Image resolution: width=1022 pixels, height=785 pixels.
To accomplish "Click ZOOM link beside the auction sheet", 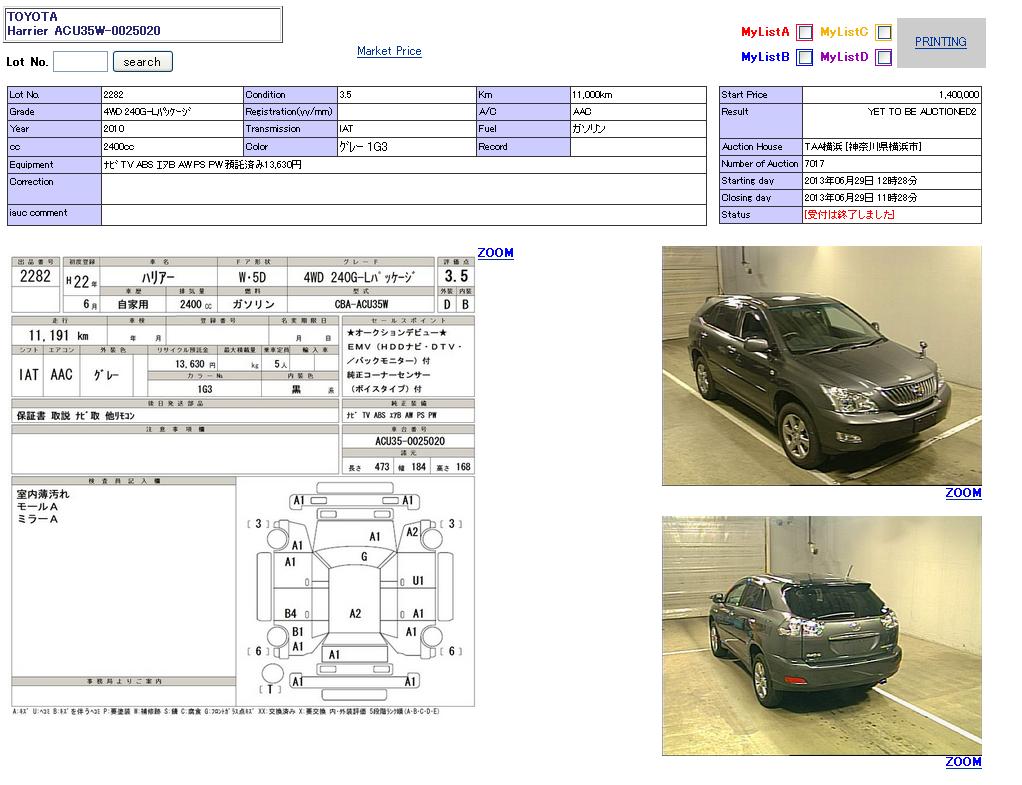I will click(495, 253).
